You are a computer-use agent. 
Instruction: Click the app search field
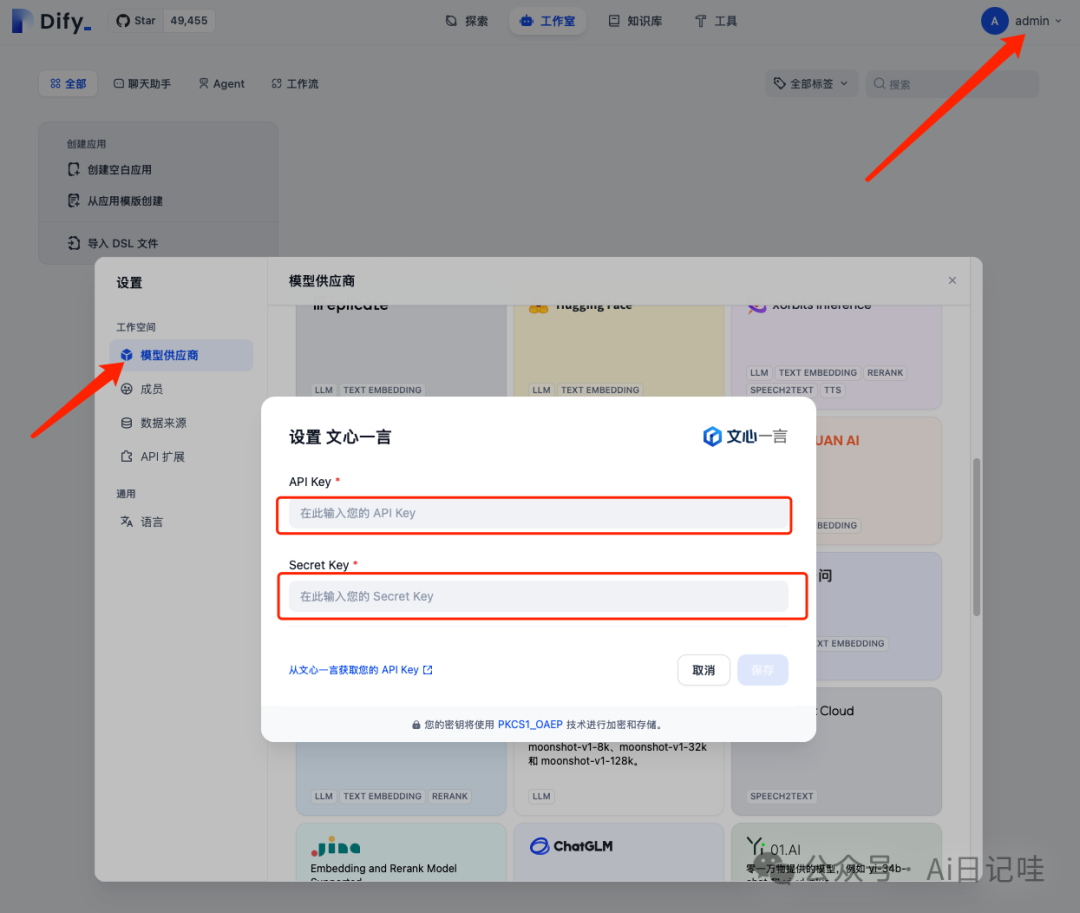pos(952,83)
